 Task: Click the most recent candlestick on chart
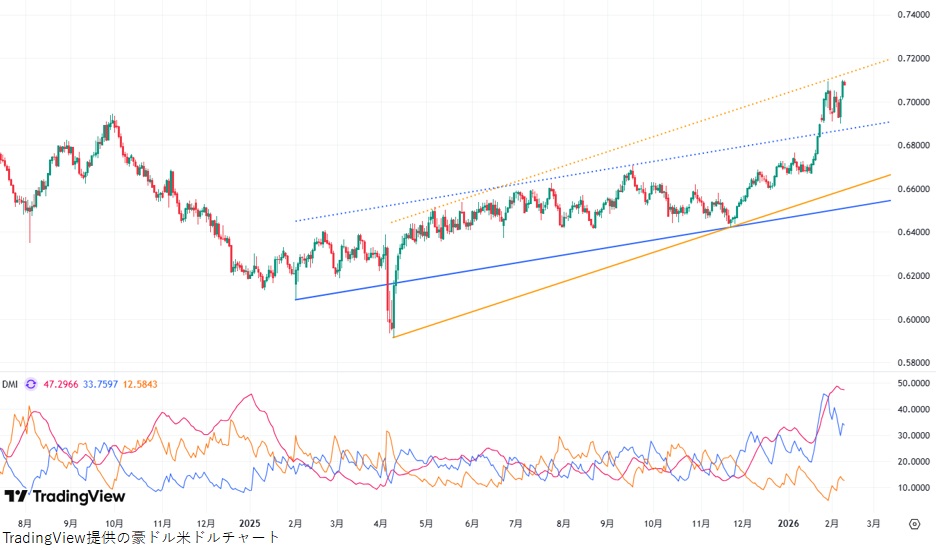844,85
